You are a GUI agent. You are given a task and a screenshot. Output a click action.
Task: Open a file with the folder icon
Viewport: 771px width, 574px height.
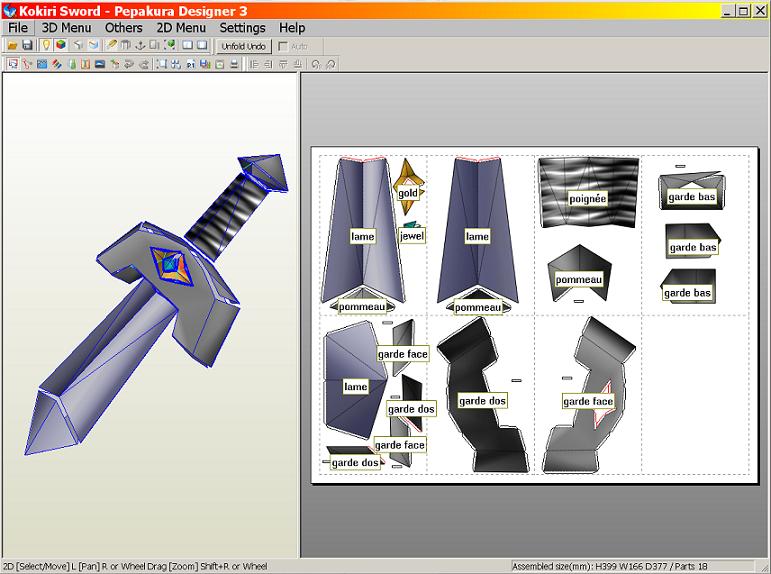tap(12, 46)
